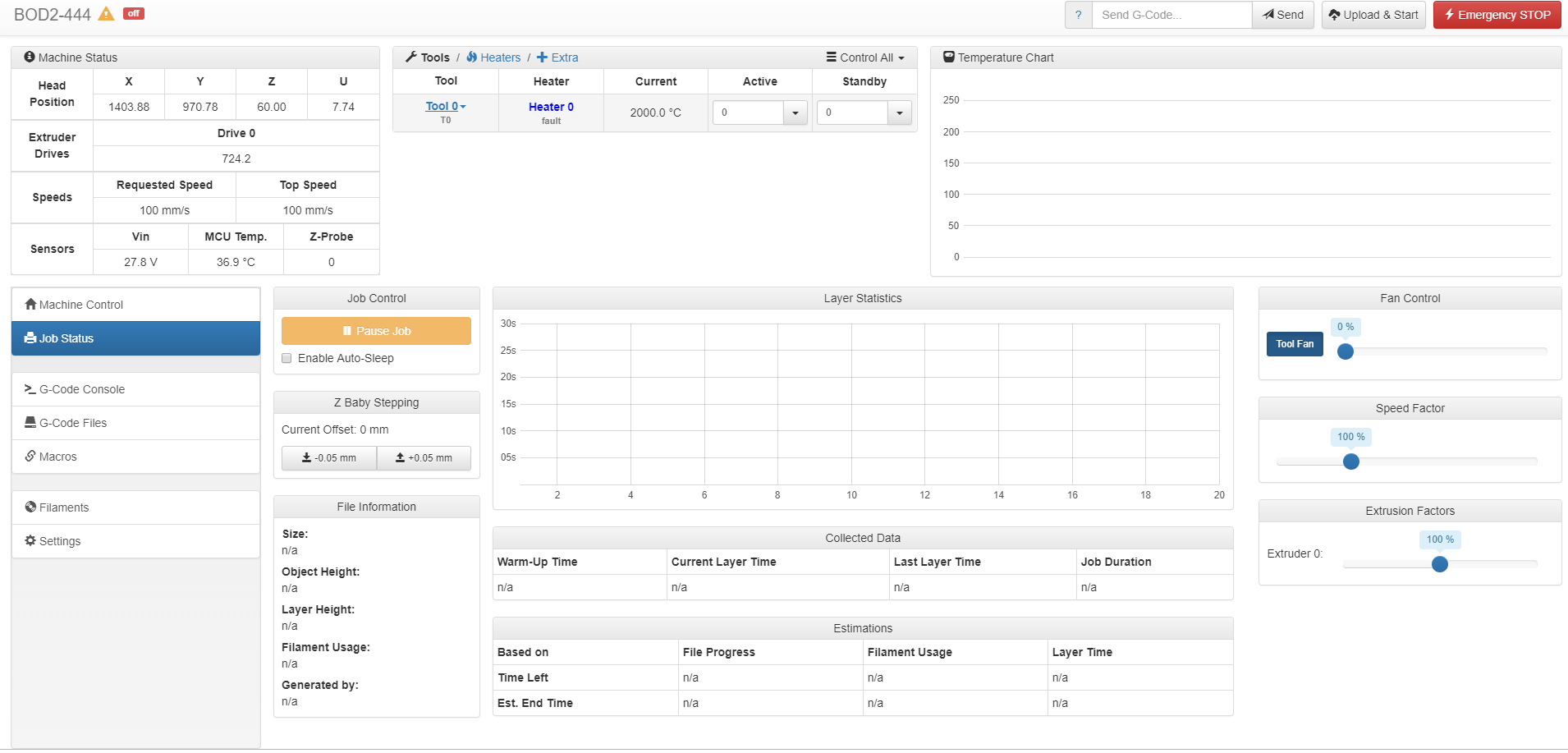
Task: Click the upload cloud icon
Action: [x=1335, y=14]
